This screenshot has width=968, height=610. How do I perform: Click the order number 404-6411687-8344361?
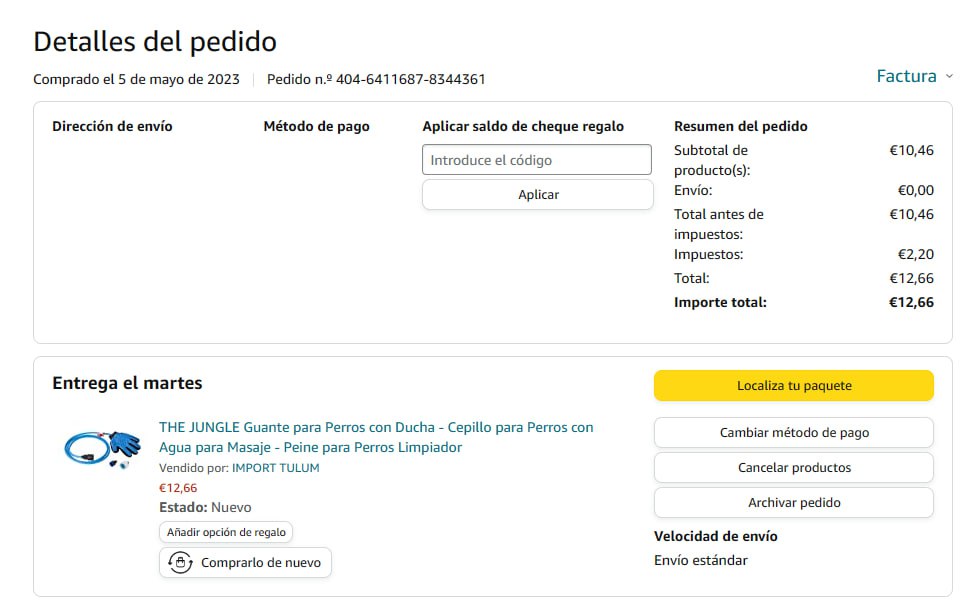410,79
